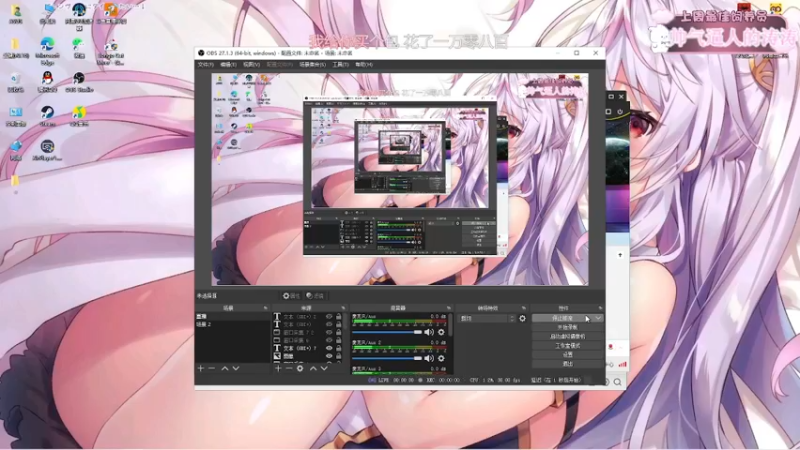
Task: Toggle visibility of the 窗口采集 6 source
Action: tap(329, 340)
